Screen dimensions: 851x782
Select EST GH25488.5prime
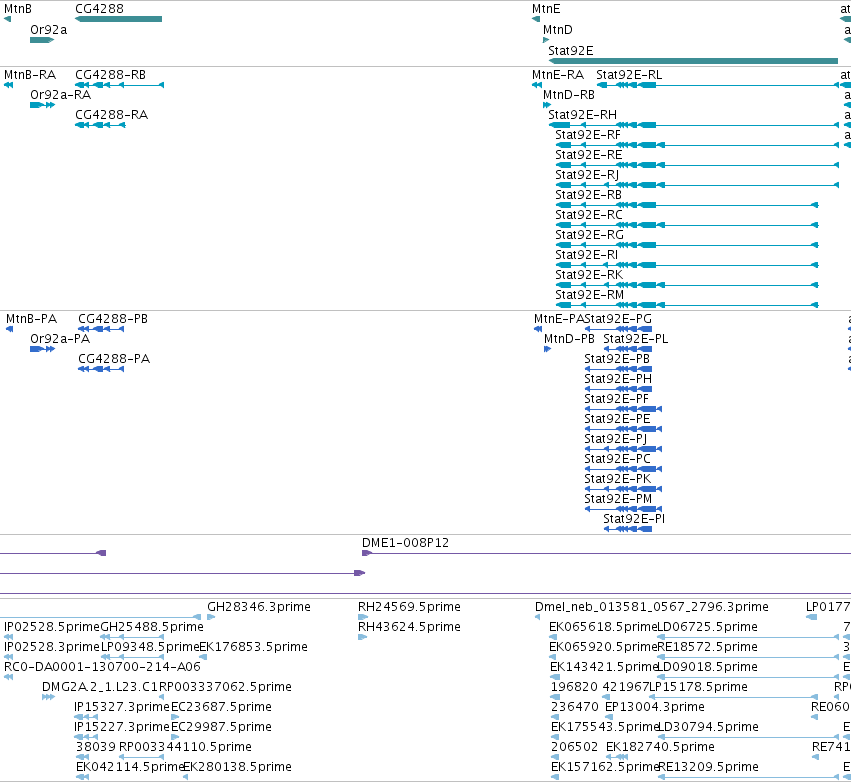[152, 627]
